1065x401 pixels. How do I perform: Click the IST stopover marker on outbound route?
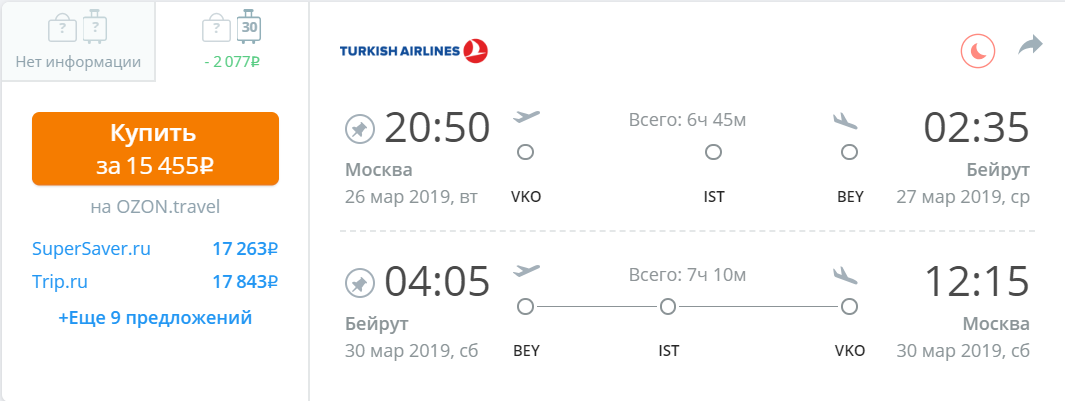tap(713, 153)
